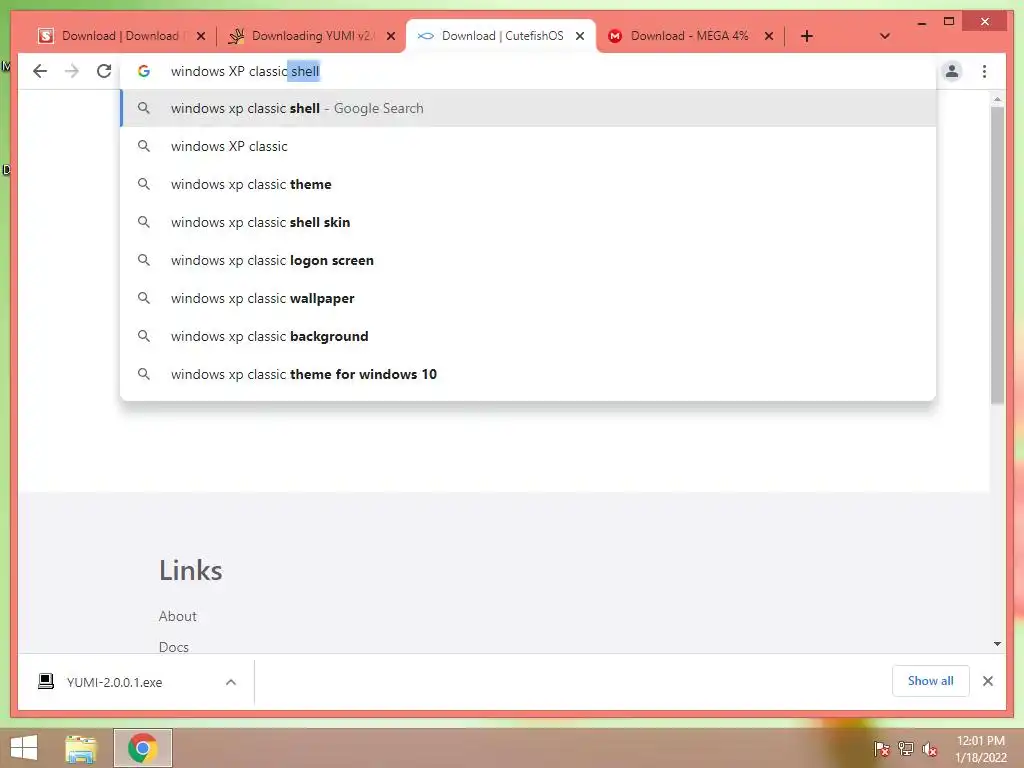Click the MEGA favicon on its tab
Screen dimensions: 1024x768
pyautogui.click(x=615, y=36)
